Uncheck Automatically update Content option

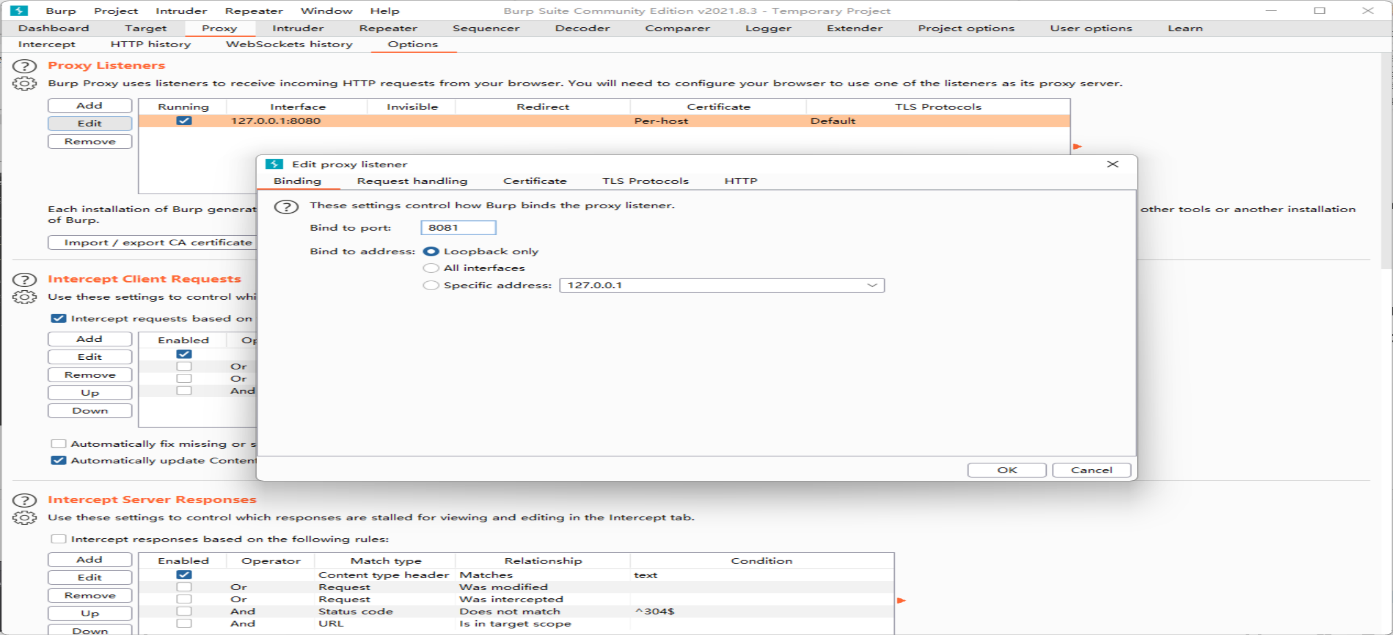click(x=59, y=461)
